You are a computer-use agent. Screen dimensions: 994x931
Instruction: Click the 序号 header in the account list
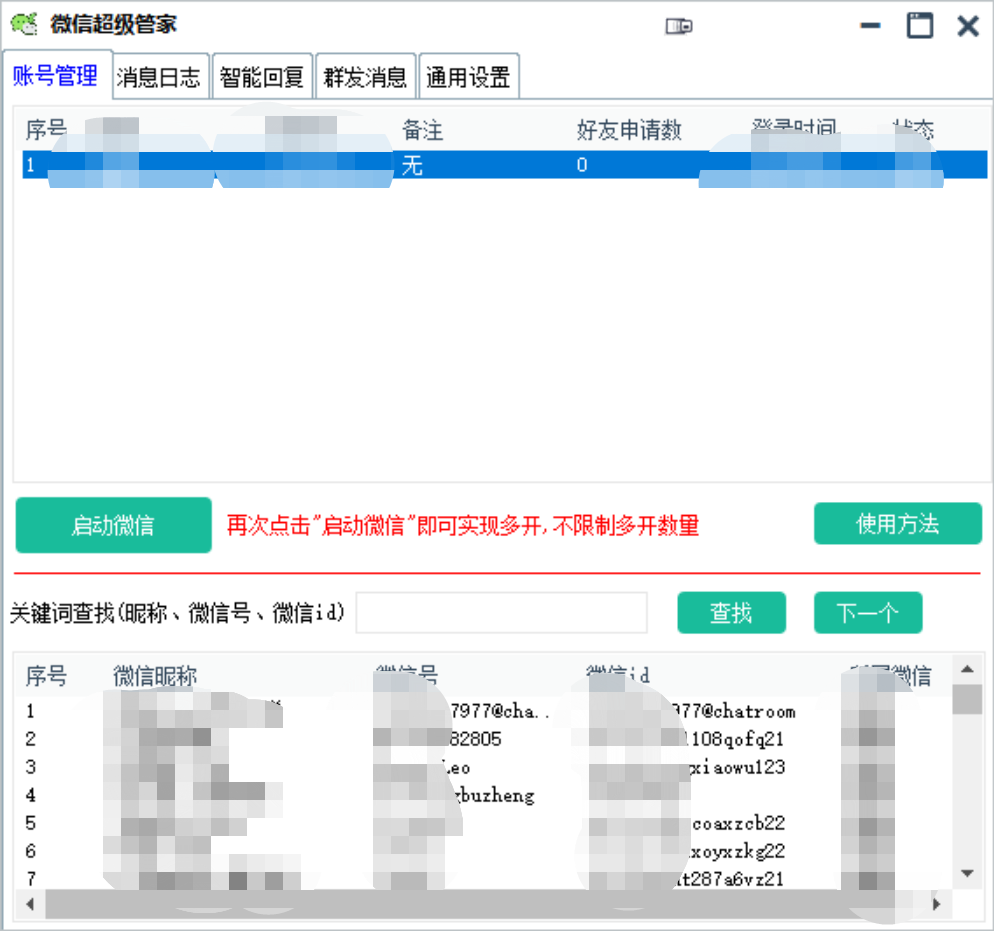coord(46,131)
